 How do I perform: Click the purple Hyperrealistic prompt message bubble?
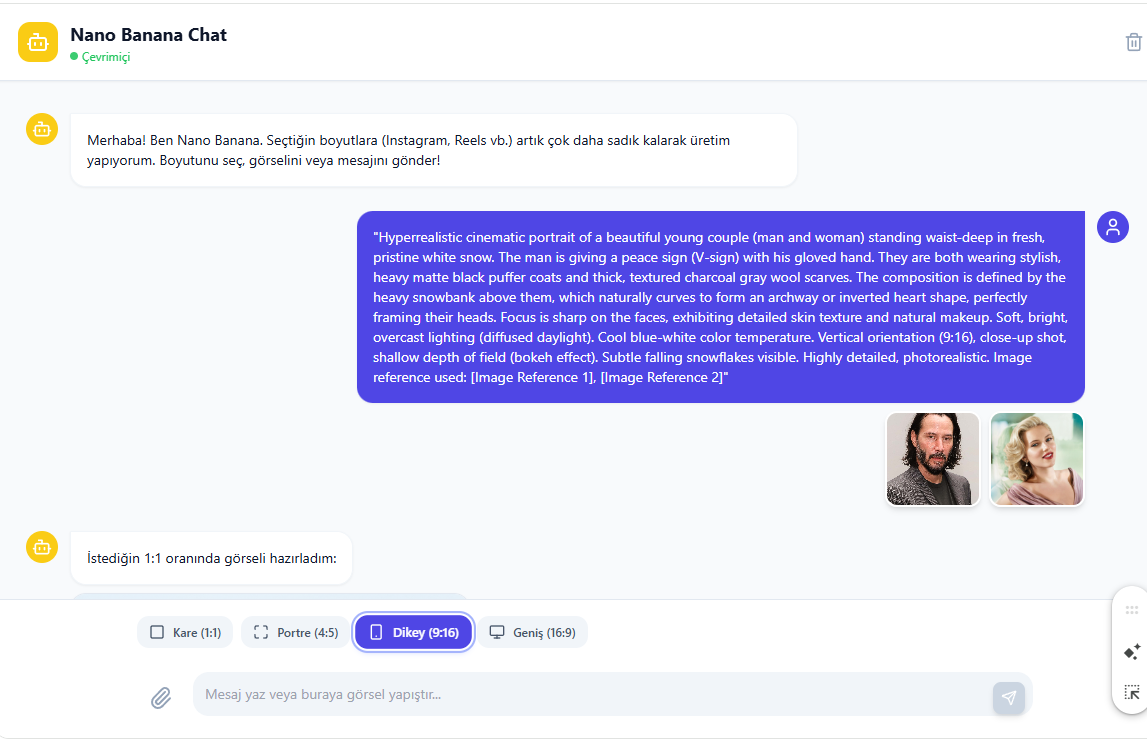tap(721, 307)
